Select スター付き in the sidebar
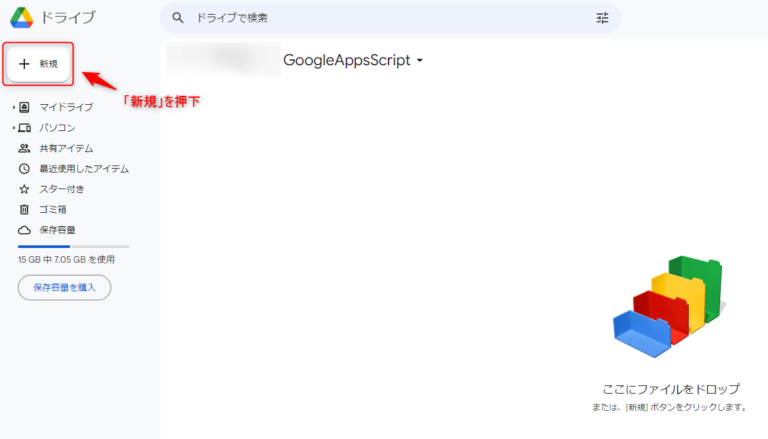This screenshot has width=768, height=439. point(62,189)
